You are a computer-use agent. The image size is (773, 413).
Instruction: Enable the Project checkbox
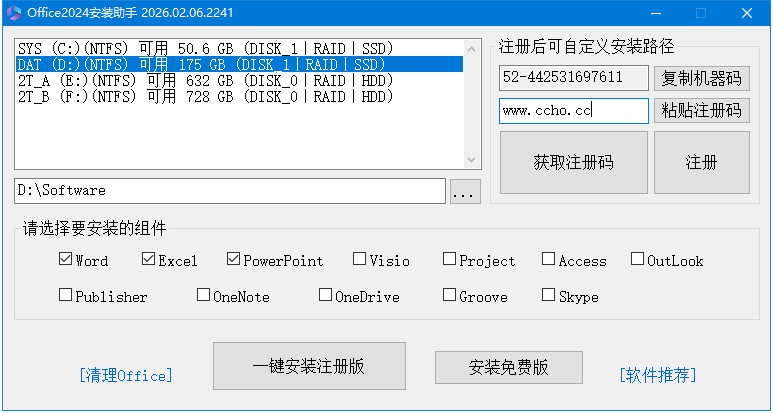point(449,260)
